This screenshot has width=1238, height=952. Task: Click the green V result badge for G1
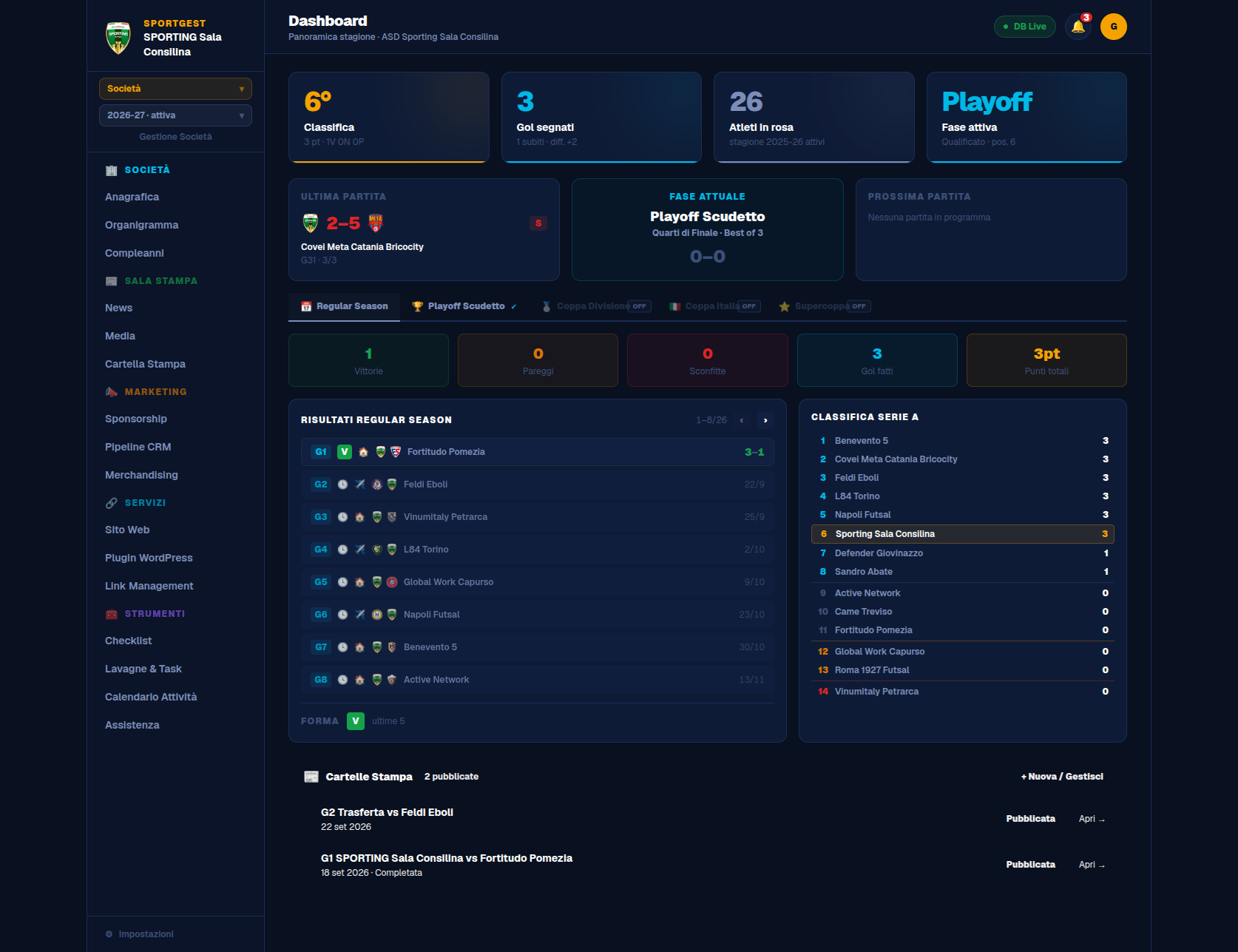tap(345, 452)
